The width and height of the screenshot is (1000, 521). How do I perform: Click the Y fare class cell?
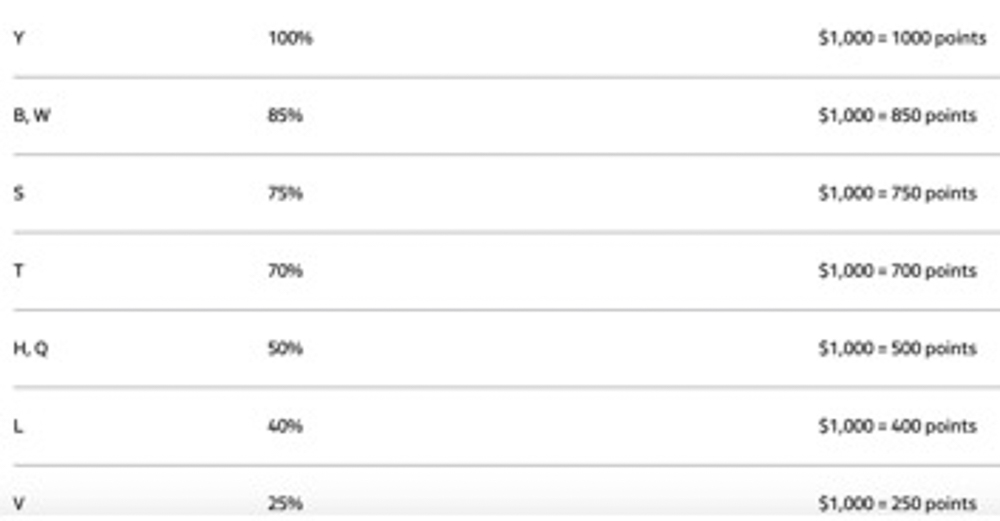[x=18, y=39]
